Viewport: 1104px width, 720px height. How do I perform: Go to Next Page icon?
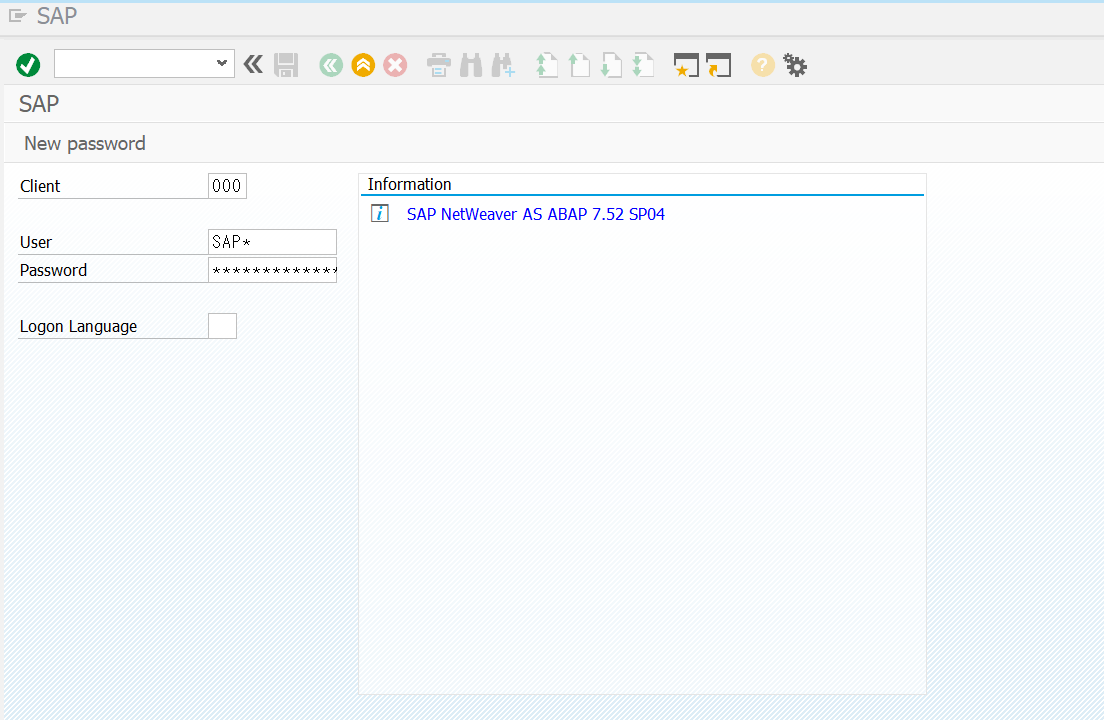tap(611, 65)
